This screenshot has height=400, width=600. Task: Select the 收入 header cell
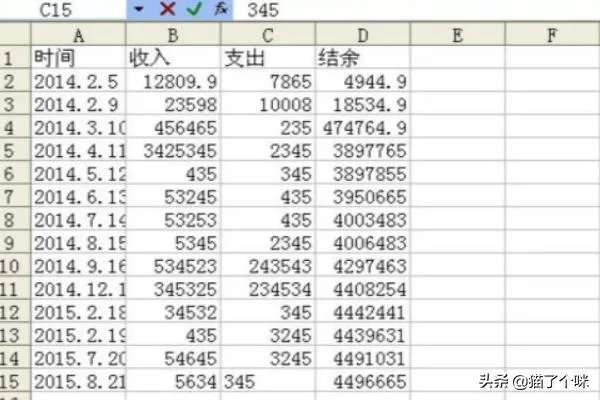click(173, 56)
